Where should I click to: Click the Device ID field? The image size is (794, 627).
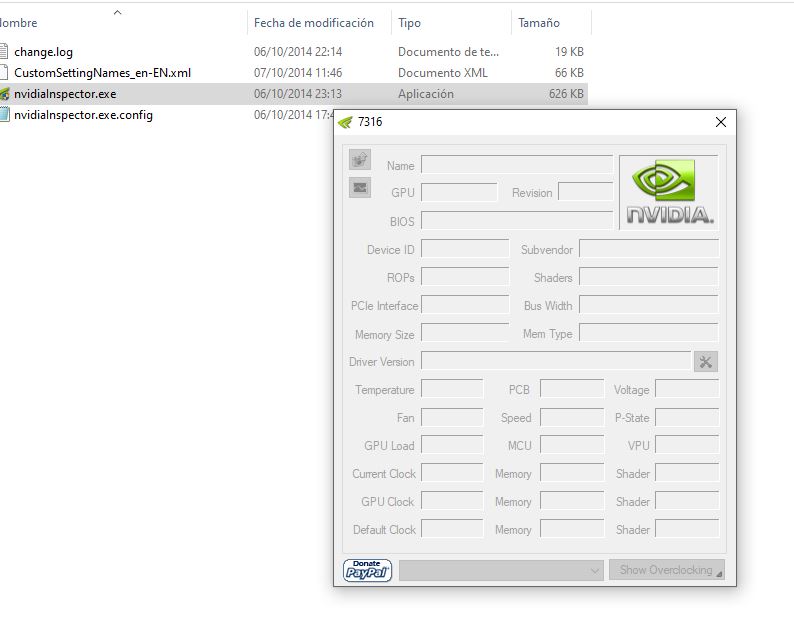click(465, 249)
